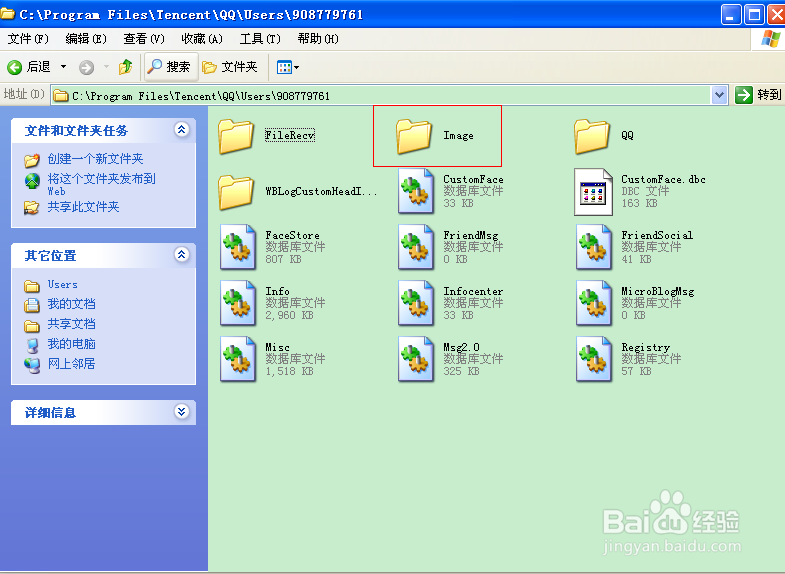Collapse the 其它位置 panel
Screen dimensions: 785x574
click(181, 255)
